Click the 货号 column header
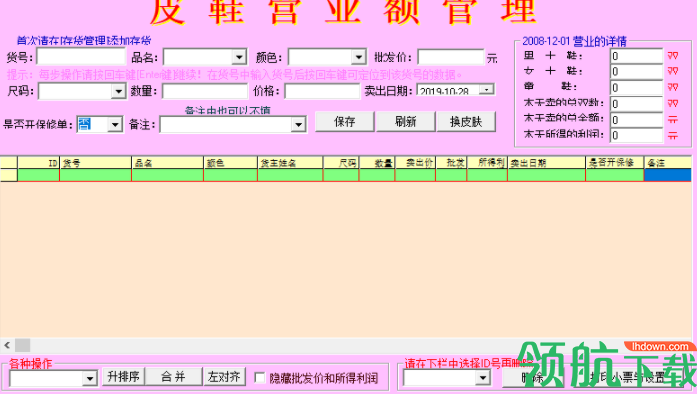 tap(96, 163)
